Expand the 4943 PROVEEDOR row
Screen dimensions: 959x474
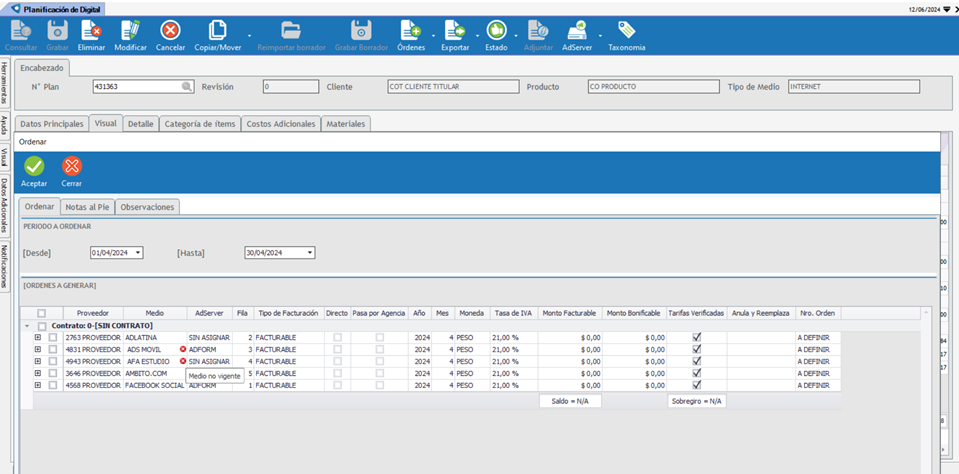coord(37,361)
